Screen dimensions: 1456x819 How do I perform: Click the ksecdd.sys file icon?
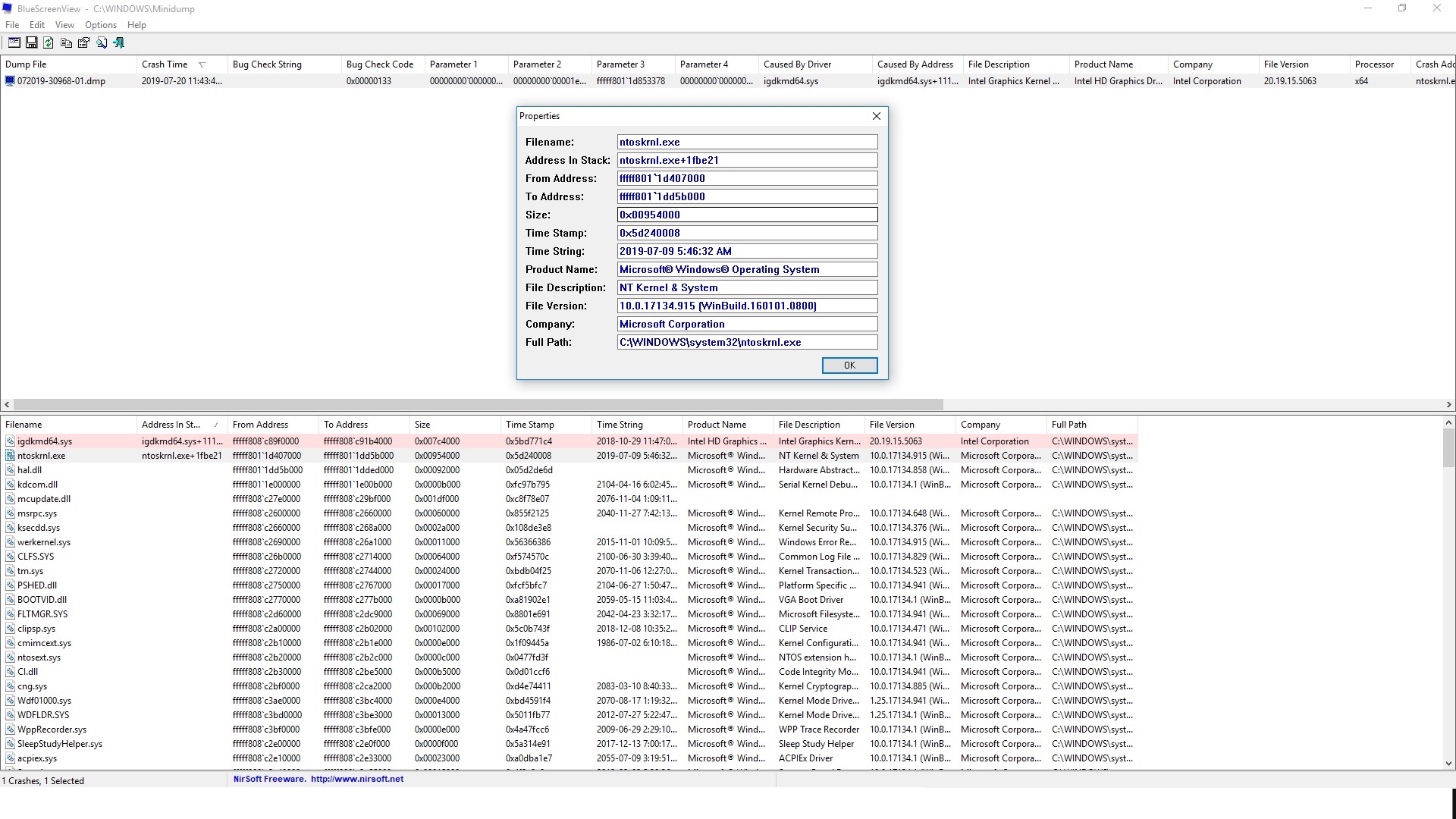click(10, 528)
